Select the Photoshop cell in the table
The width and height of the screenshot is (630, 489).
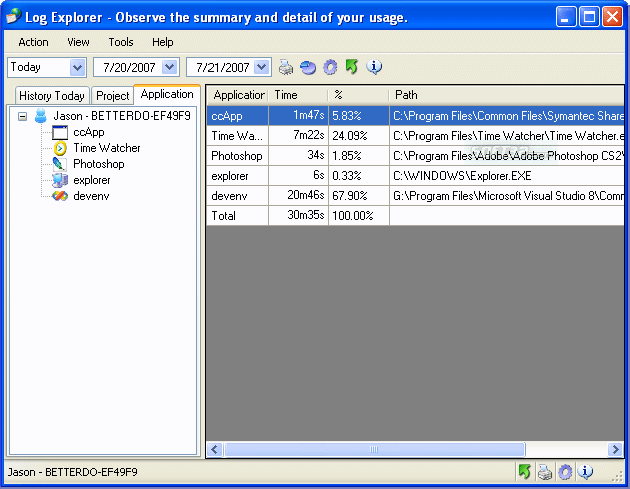pyautogui.click(x=237, y=156)
